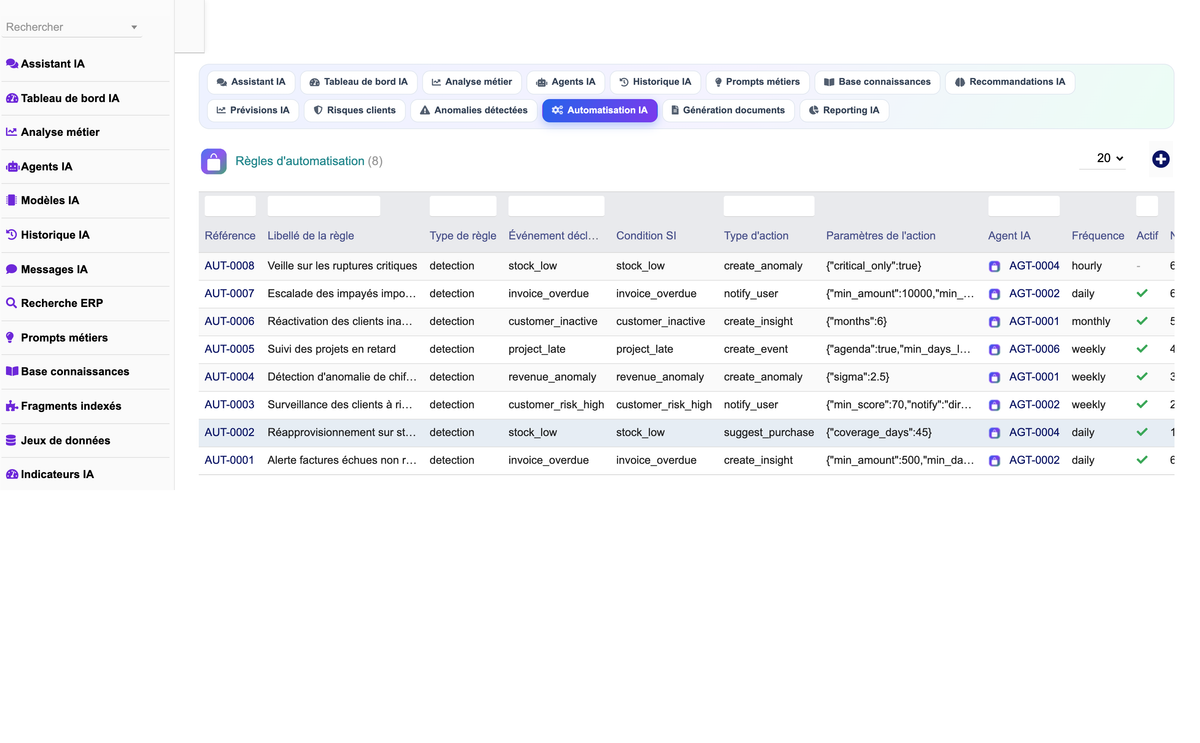Click the Agents IA sidebar robot icon
Screen dimensions: 1200x743
12,167
